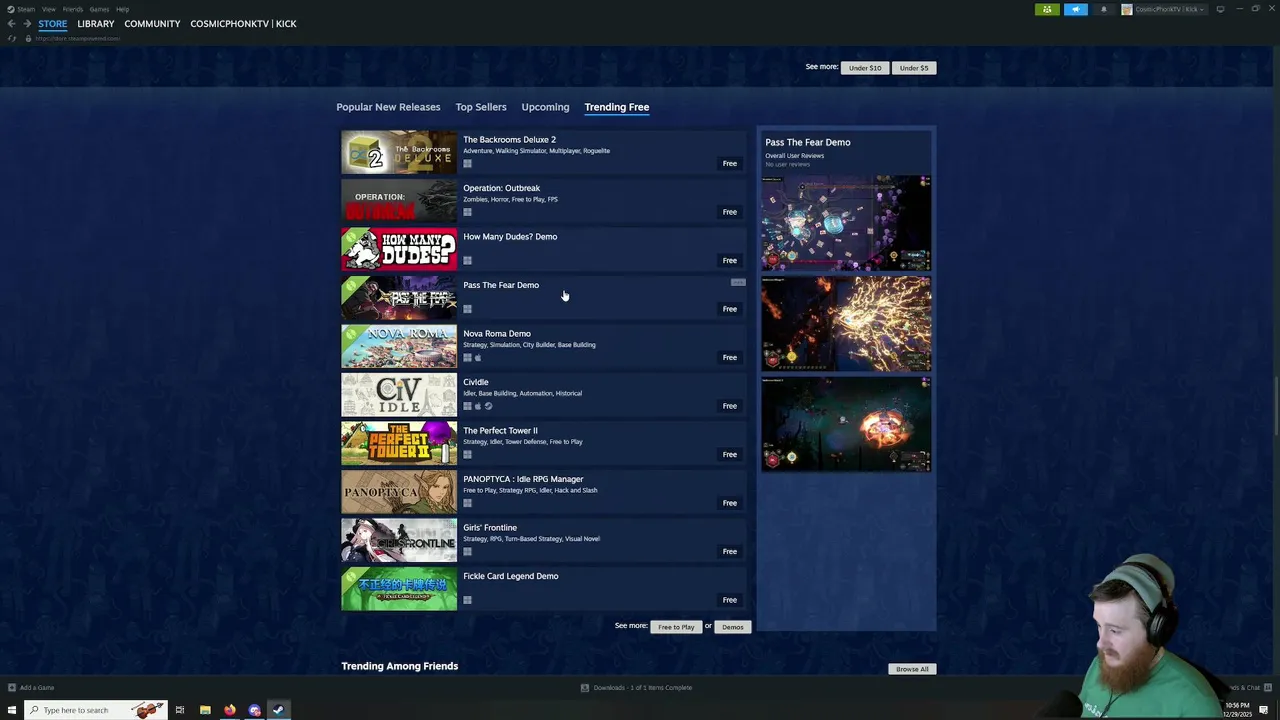Click Free price on Operation: Outbreak row

point(730,212)
